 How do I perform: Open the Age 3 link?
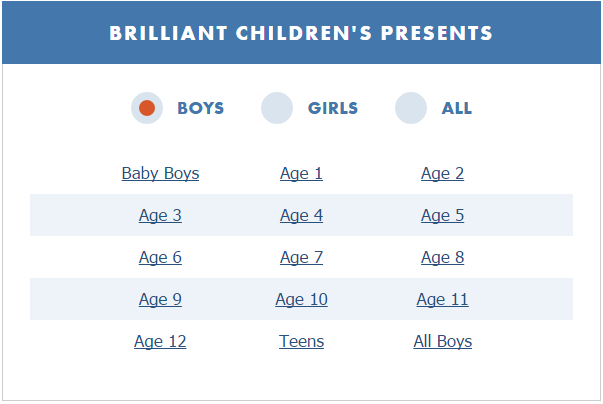coord(160,215)
